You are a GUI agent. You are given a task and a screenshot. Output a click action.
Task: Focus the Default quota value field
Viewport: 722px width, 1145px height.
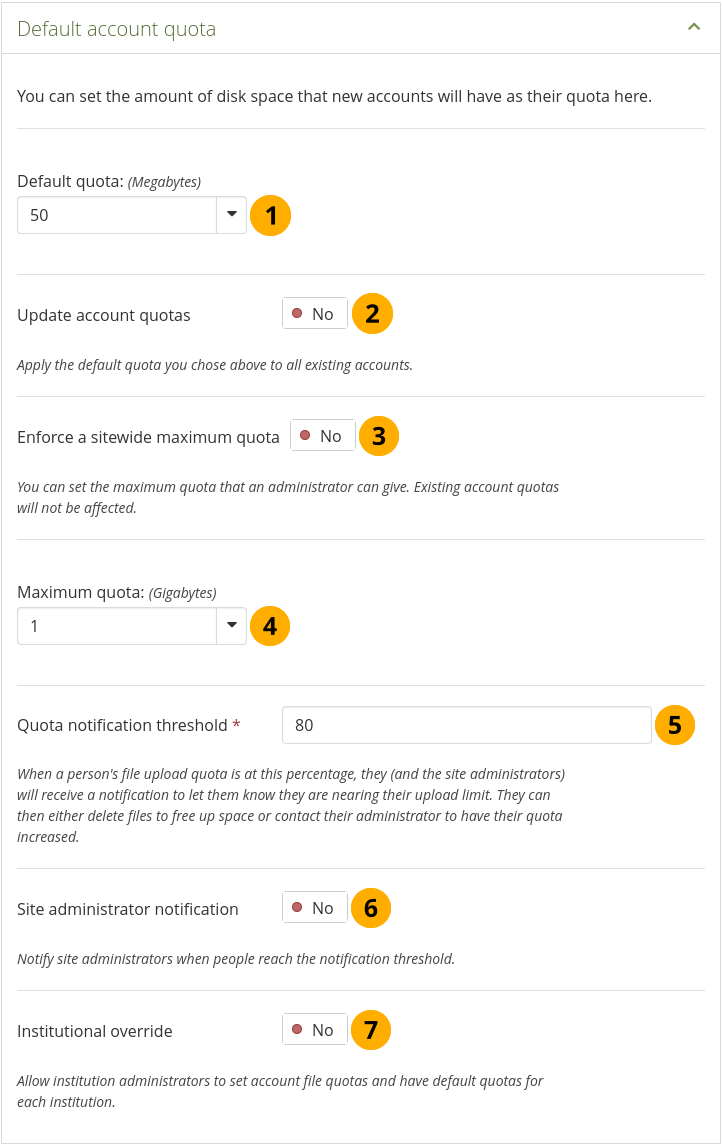pyautogui.click(x=117, y=214)
